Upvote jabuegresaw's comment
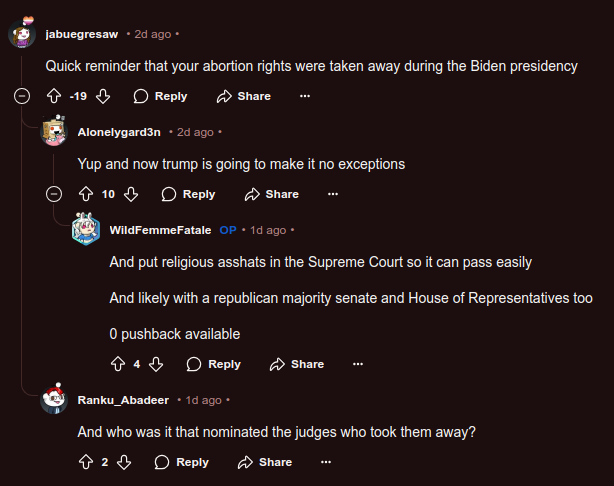 54,96
